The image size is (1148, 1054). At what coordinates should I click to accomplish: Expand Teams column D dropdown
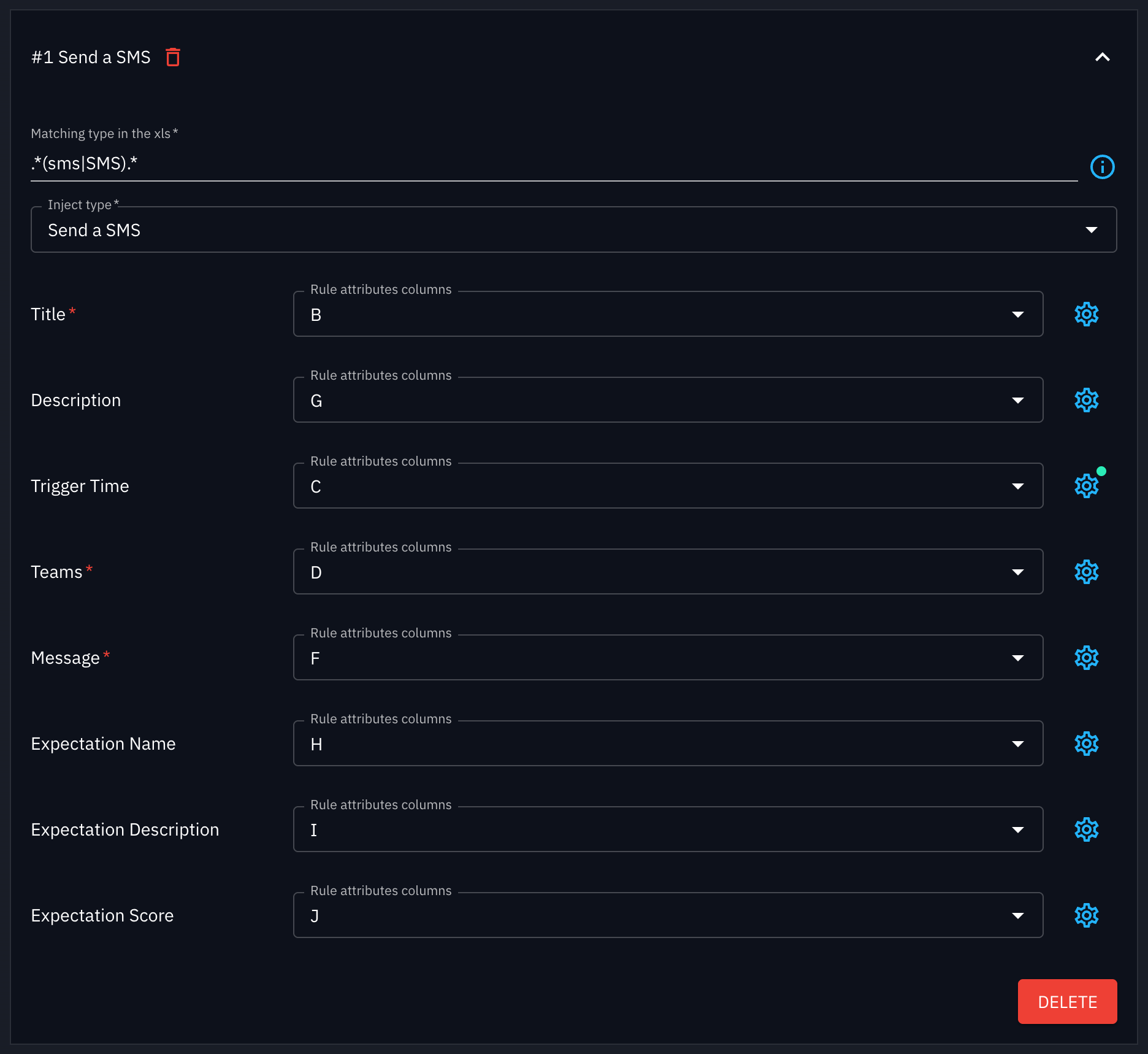click(1017, 571)
